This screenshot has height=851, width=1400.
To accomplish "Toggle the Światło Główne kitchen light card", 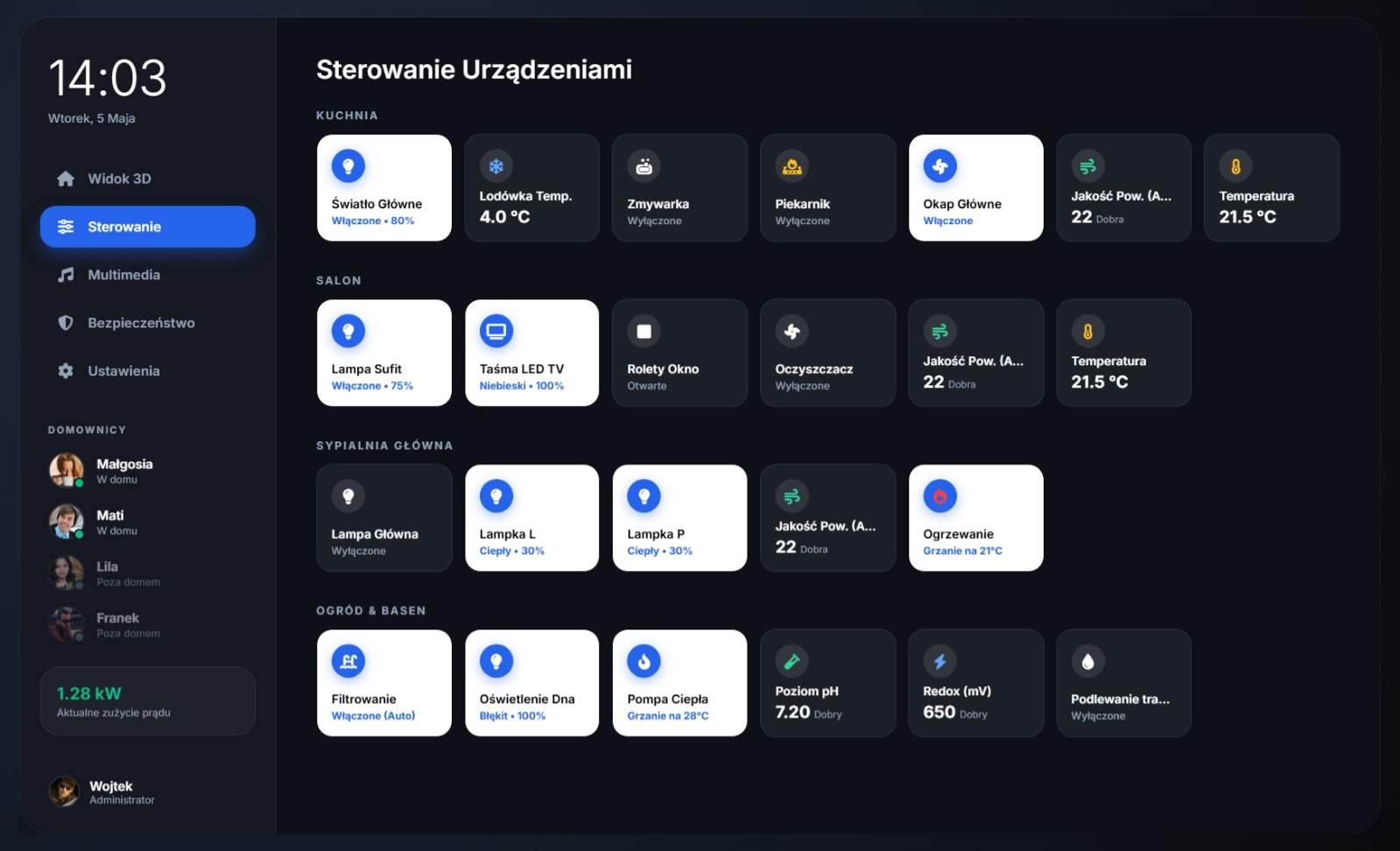I will pos(384,187).
